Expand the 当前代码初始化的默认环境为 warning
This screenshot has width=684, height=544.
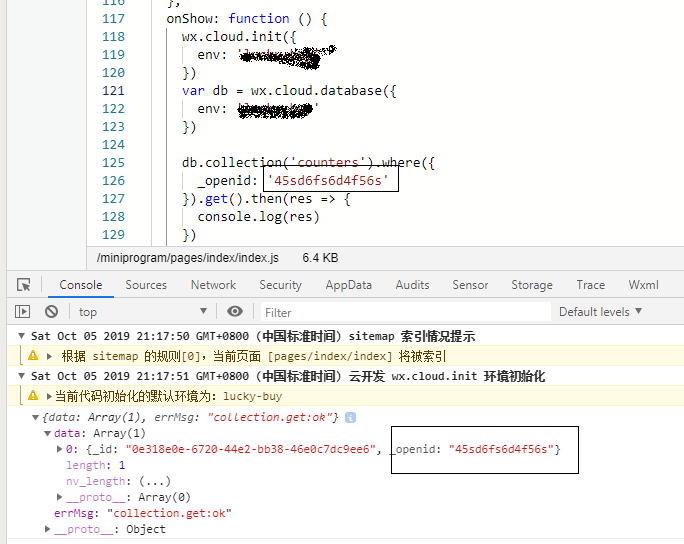(49, 396)
